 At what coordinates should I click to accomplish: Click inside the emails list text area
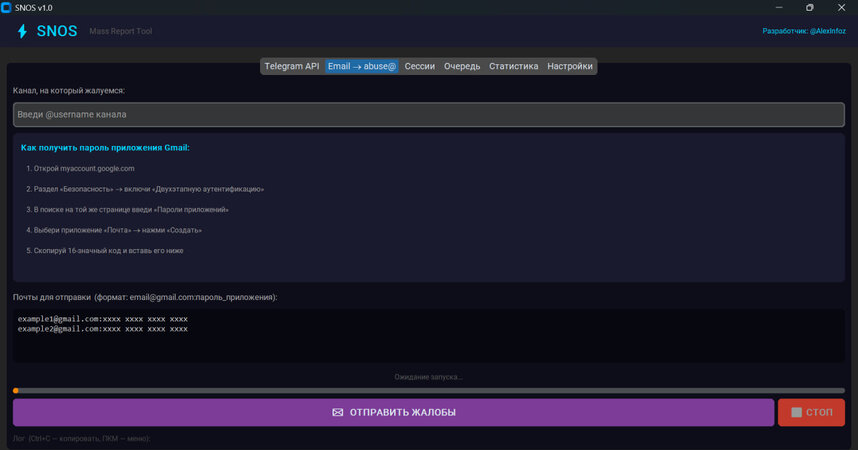pyautogui.click(x=428, y=335)
